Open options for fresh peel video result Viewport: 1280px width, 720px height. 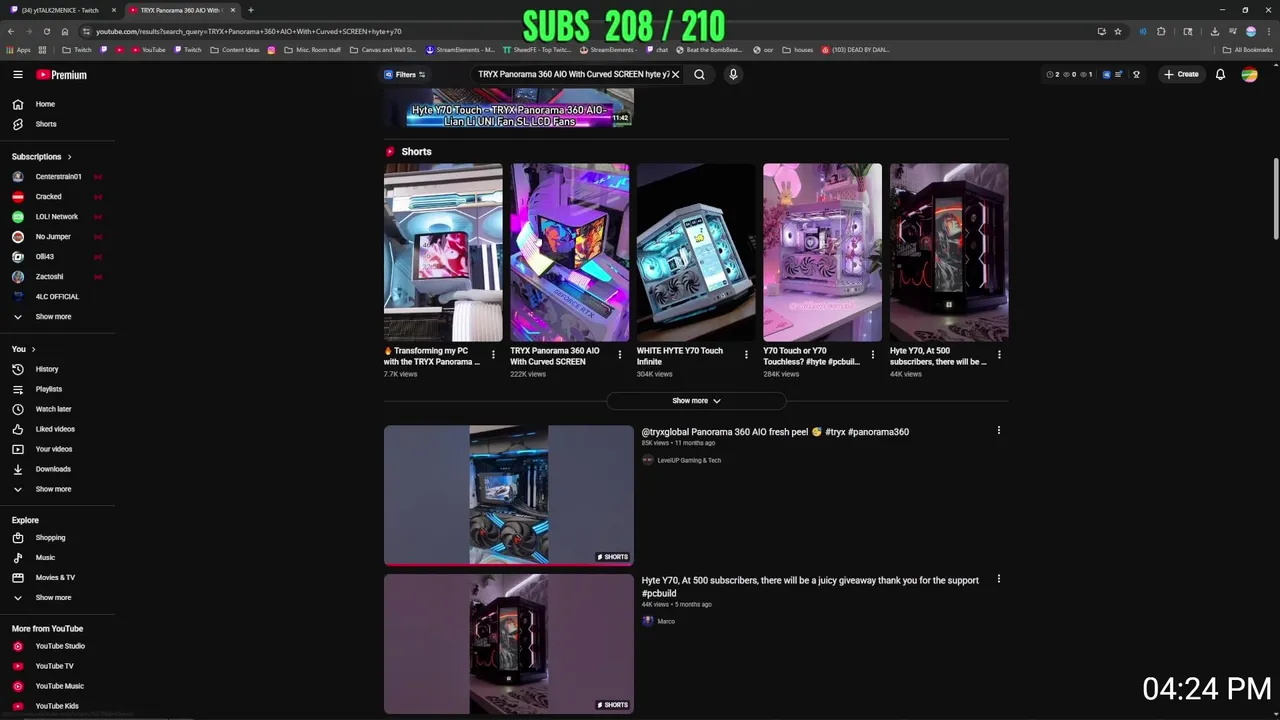tap(998, 430)
